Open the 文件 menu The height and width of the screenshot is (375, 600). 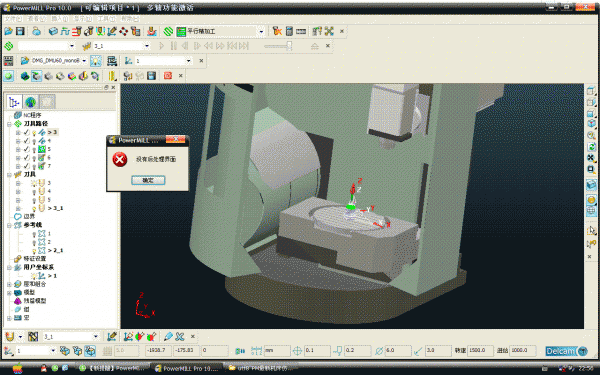pyautogui.click(x=14, y=19)
